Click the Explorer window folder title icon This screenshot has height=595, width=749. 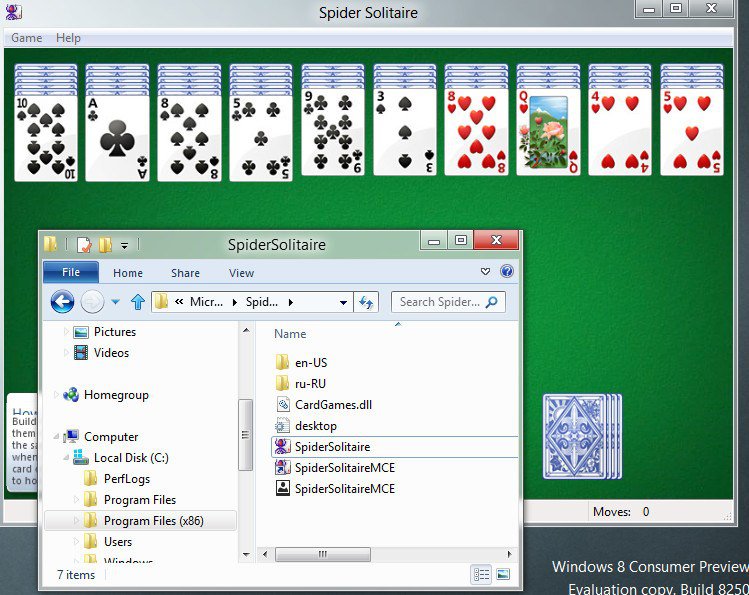[x=51, y=244]
